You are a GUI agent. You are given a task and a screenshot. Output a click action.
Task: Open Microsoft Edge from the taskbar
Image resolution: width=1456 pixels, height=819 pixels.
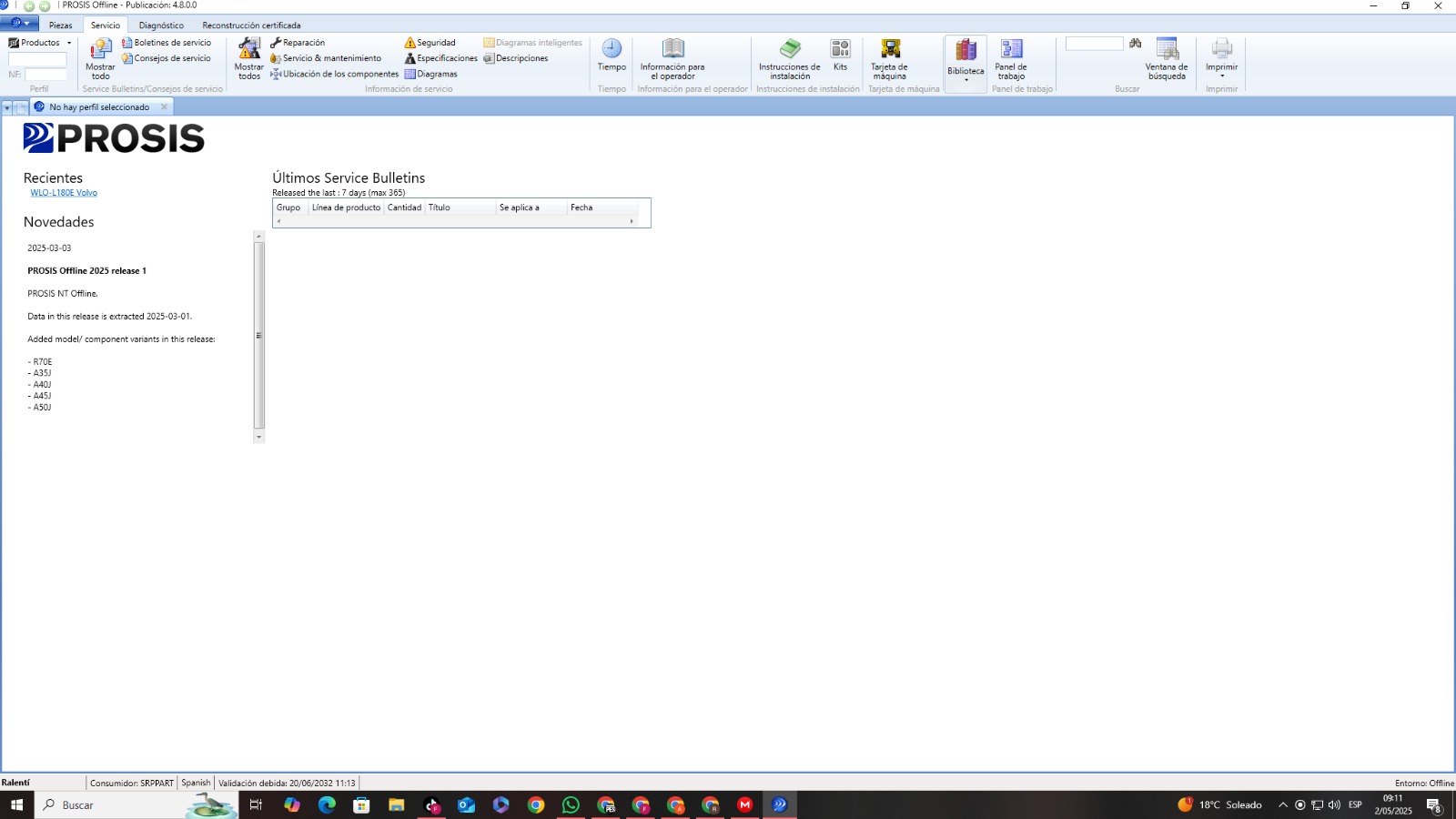(x=327, y=804)
